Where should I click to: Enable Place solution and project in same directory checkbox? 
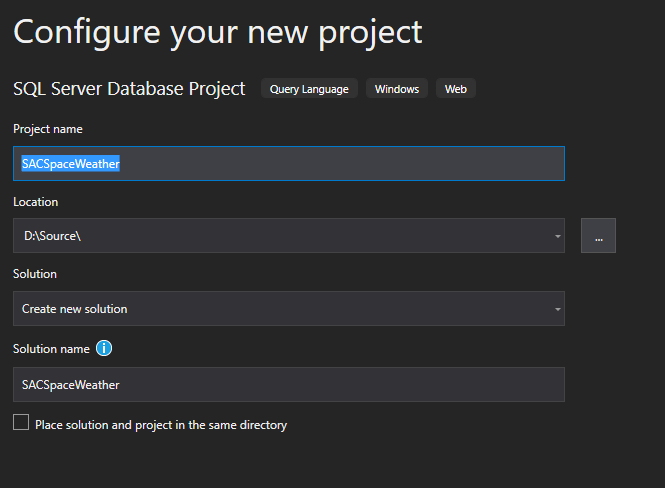coord(21,423)
